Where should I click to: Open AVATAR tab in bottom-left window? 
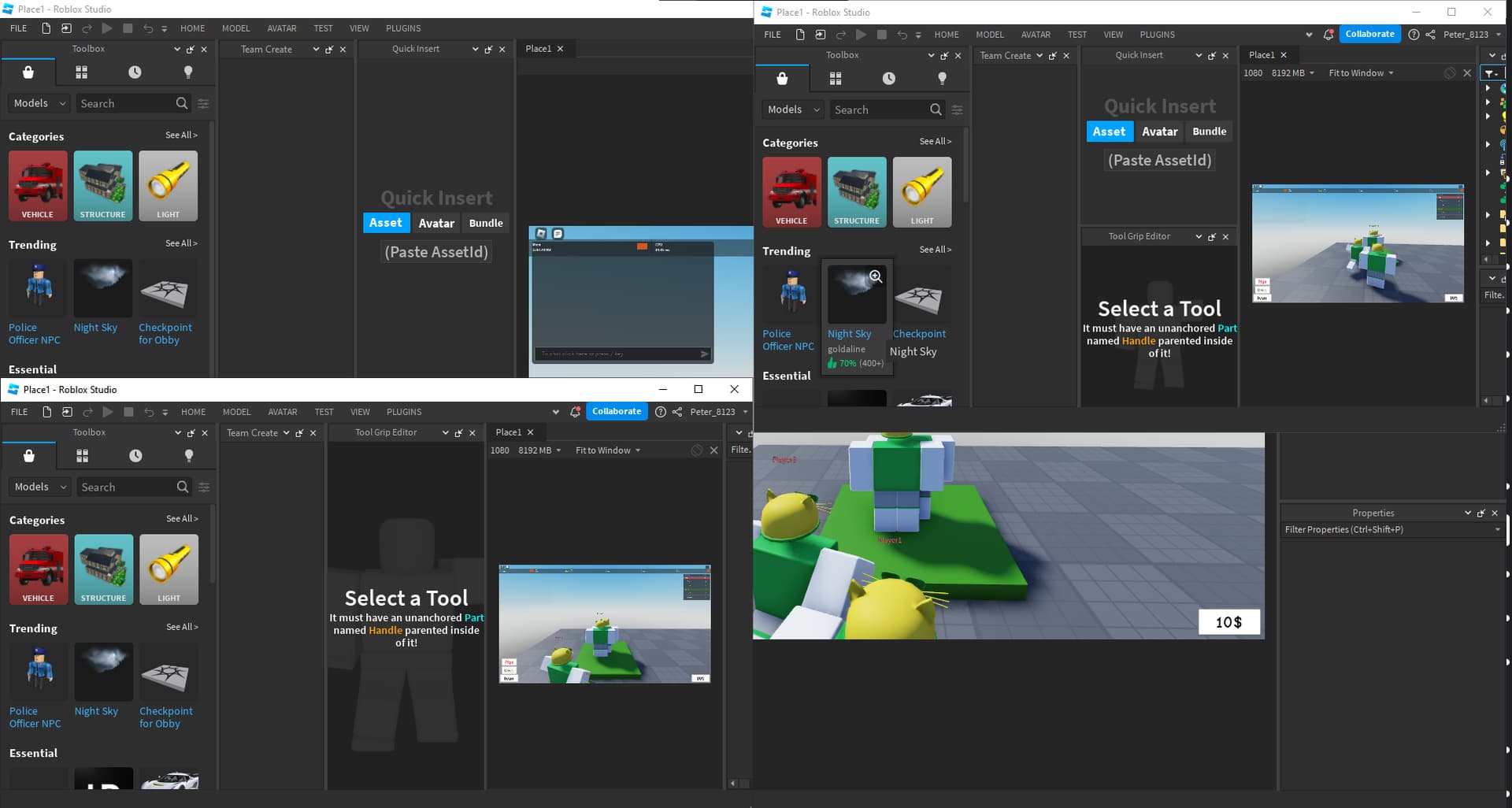pyautogui.click(x=282, y=412)
